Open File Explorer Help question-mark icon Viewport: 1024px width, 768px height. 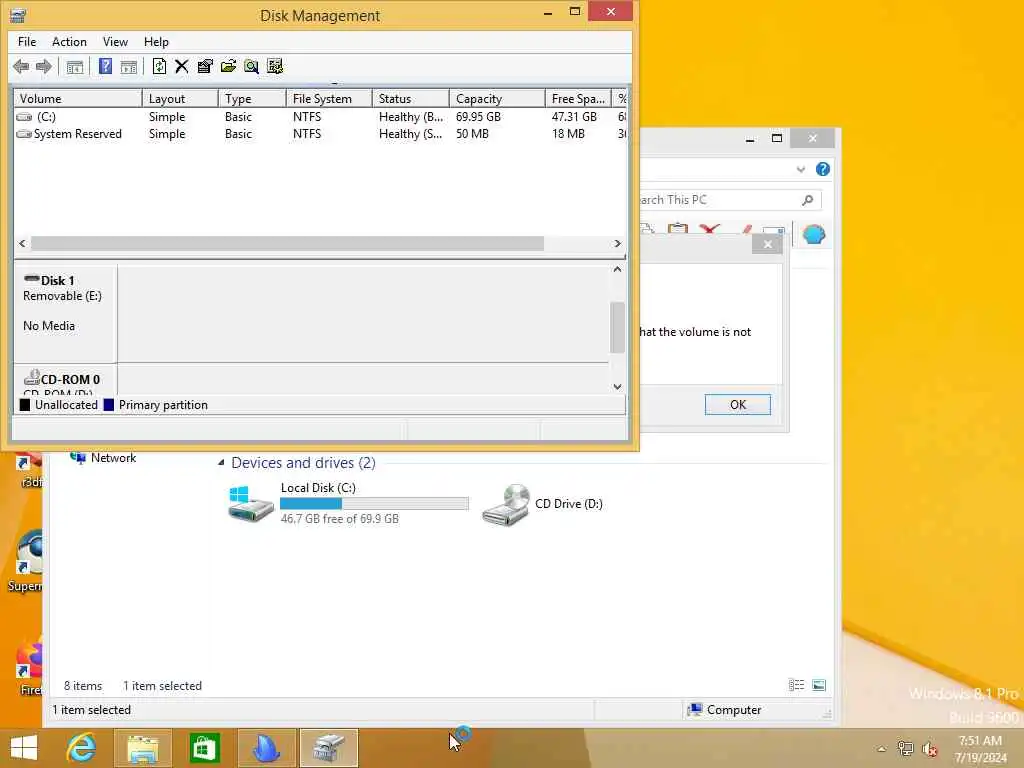[x=823, y=169]
